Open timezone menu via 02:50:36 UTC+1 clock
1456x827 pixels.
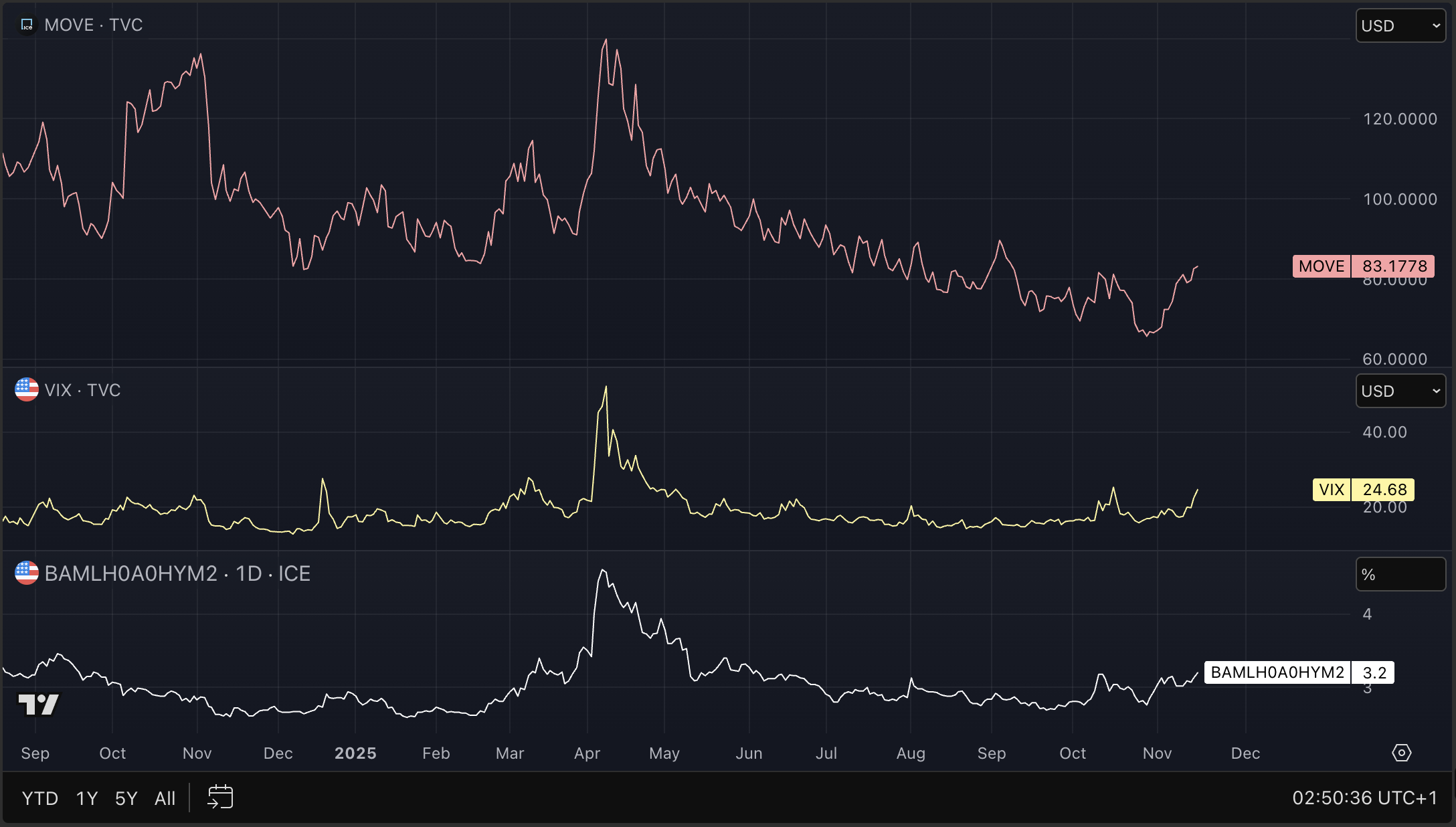(x=1364, y=798)
